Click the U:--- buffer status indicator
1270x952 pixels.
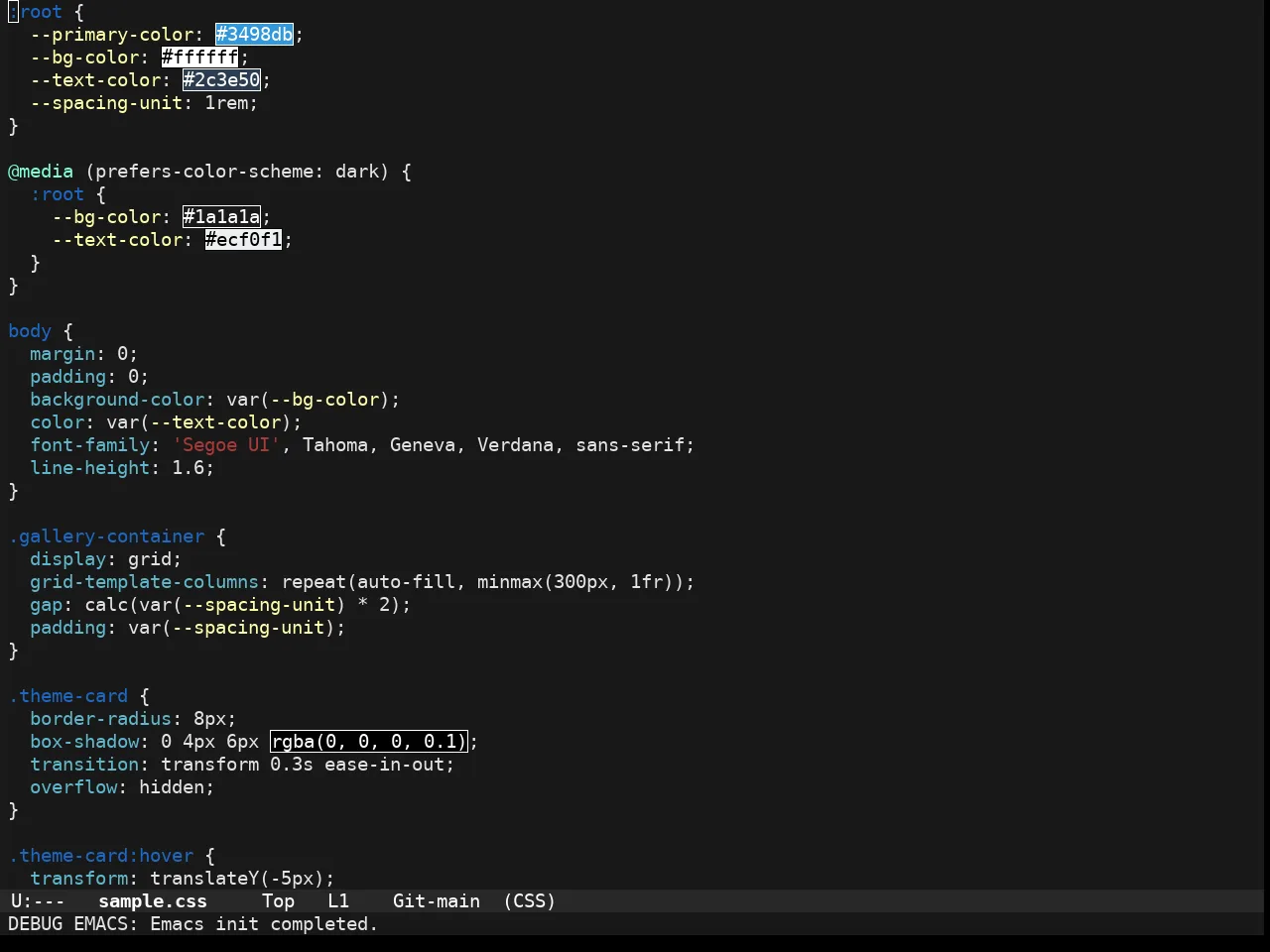[x=38, y=901]
